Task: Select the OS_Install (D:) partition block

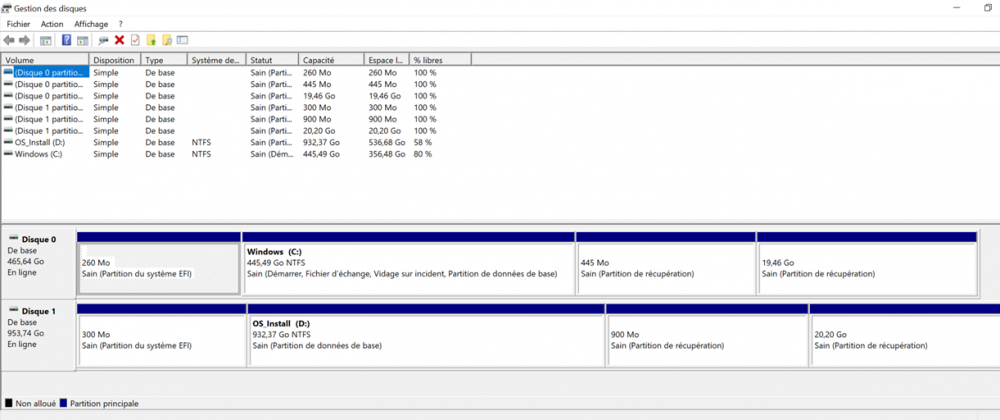Action: tap(425, 341)
